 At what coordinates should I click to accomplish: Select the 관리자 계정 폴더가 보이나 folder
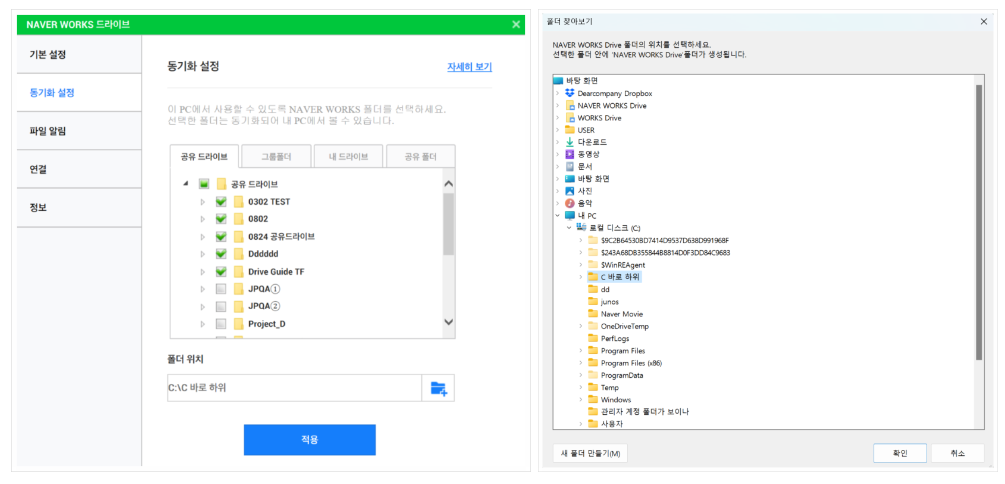[x=645, y=412]
